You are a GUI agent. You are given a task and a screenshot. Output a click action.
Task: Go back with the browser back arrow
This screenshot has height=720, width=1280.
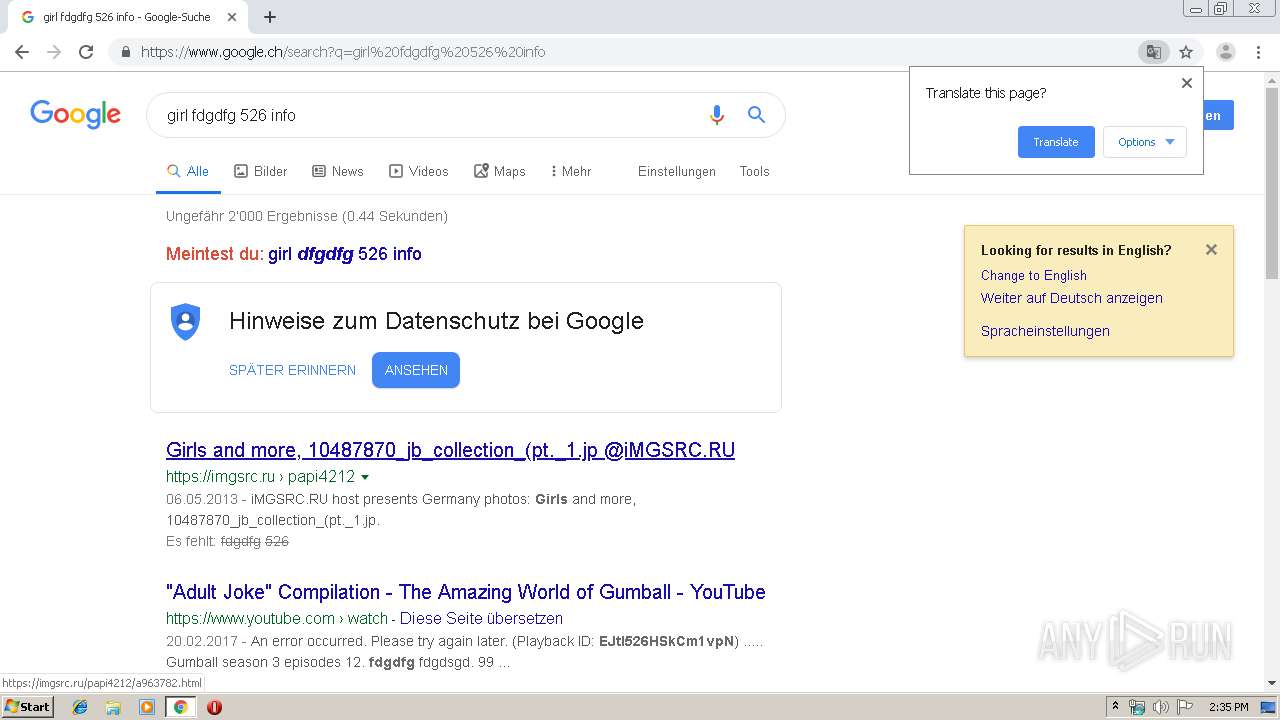22,52
